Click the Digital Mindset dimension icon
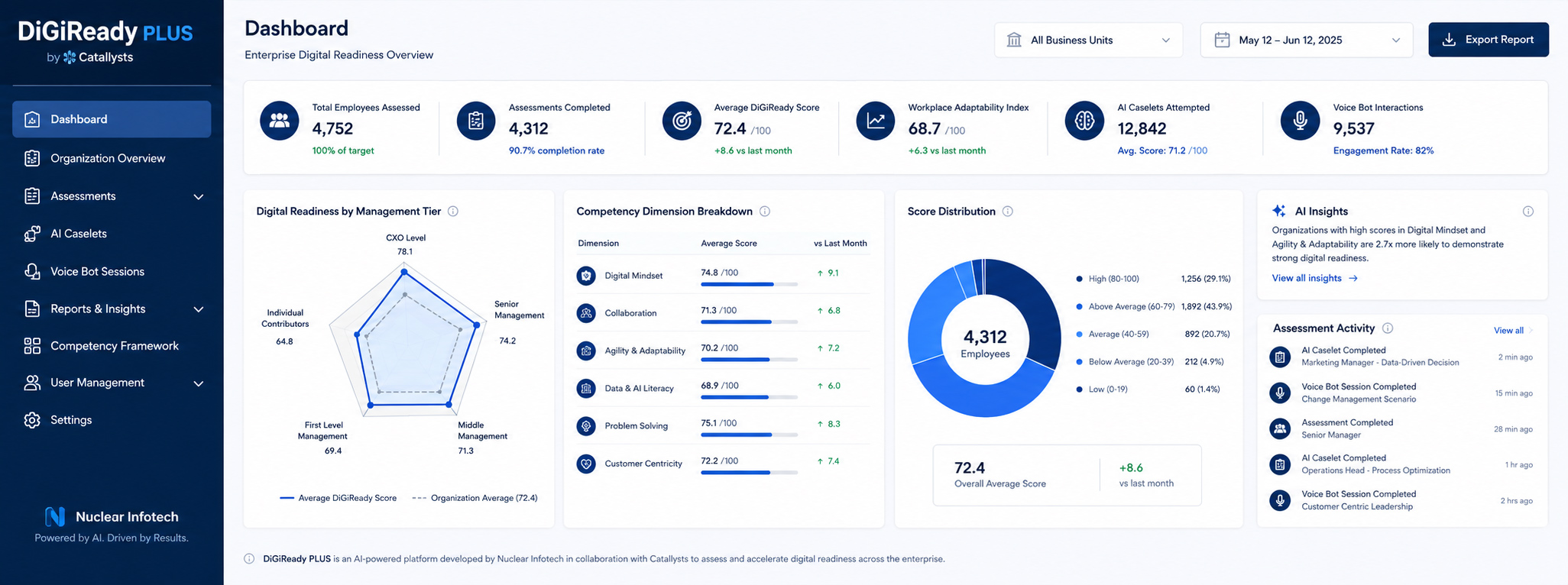Image resolution: width=1568 pixels, height=585 pixels. click(586, 276)
